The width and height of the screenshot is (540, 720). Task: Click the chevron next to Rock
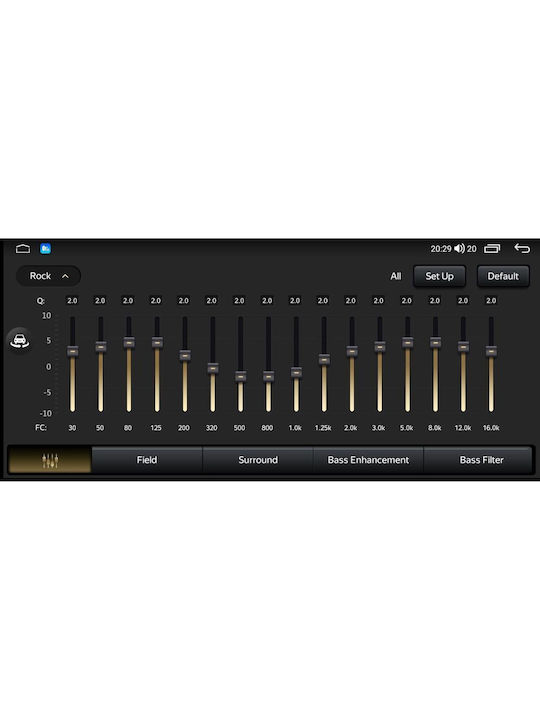pos(65,276)
